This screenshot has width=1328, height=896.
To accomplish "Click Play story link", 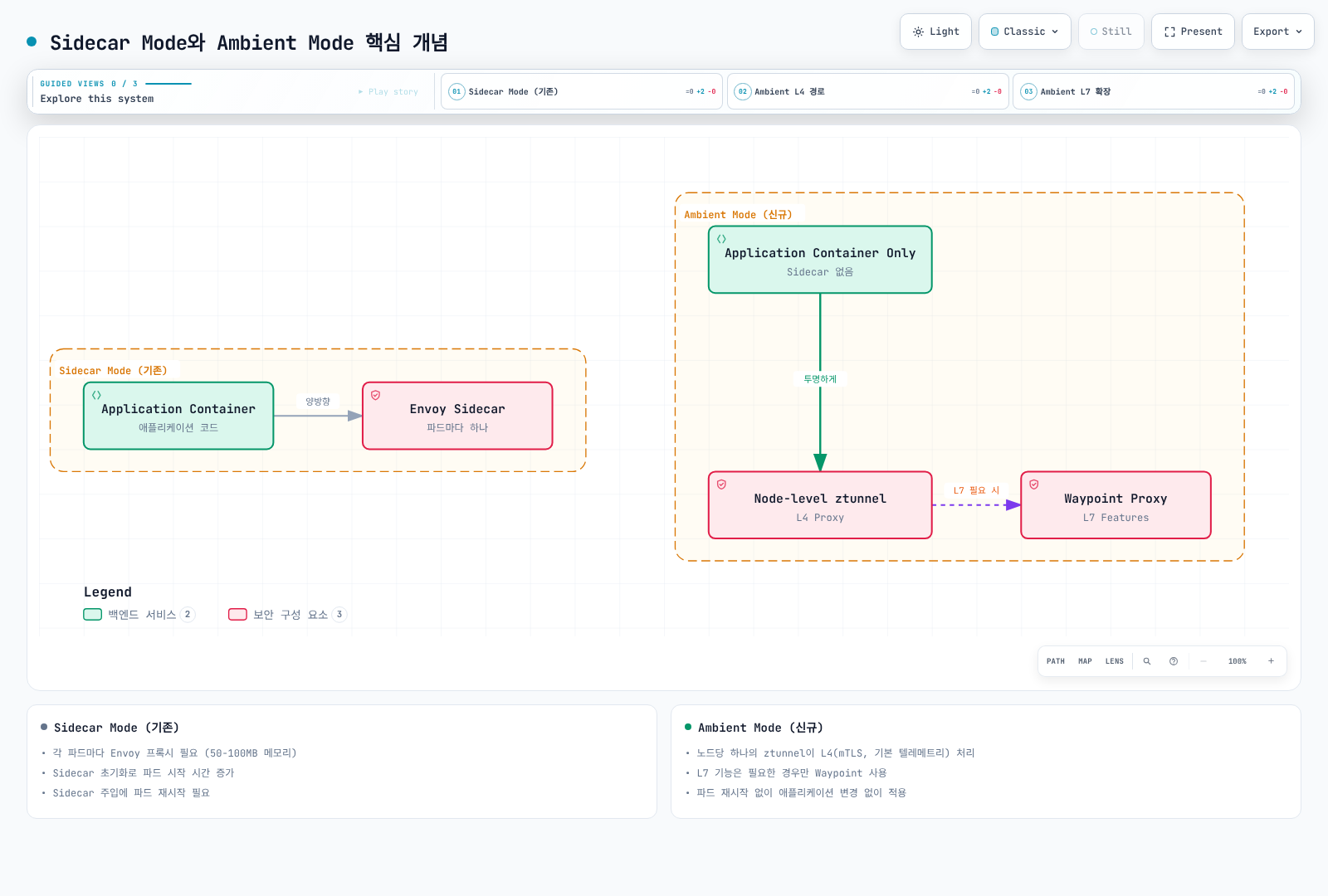I will [388, 92].
